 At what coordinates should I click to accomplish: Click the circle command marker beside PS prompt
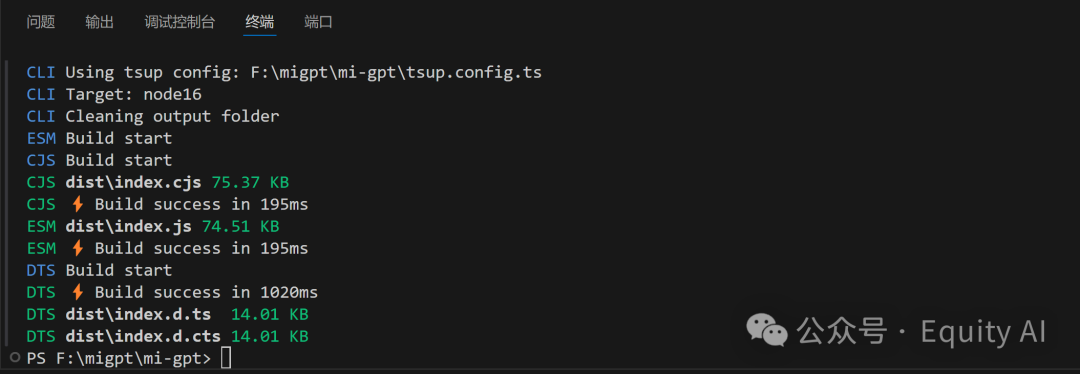(x=15, y=357)
